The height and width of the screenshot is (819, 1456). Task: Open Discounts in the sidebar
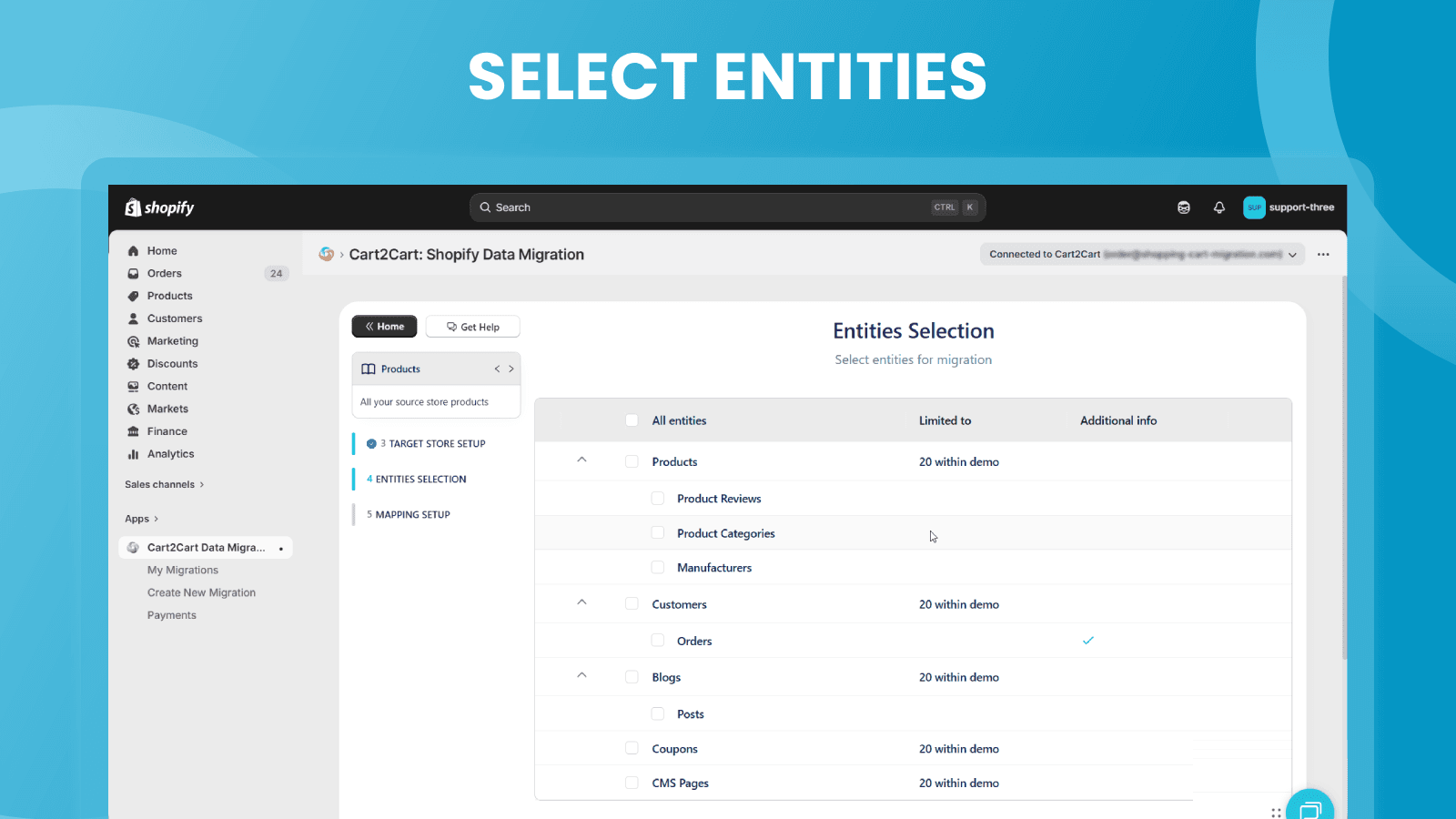pyautogui.click(x=173, y=364)
